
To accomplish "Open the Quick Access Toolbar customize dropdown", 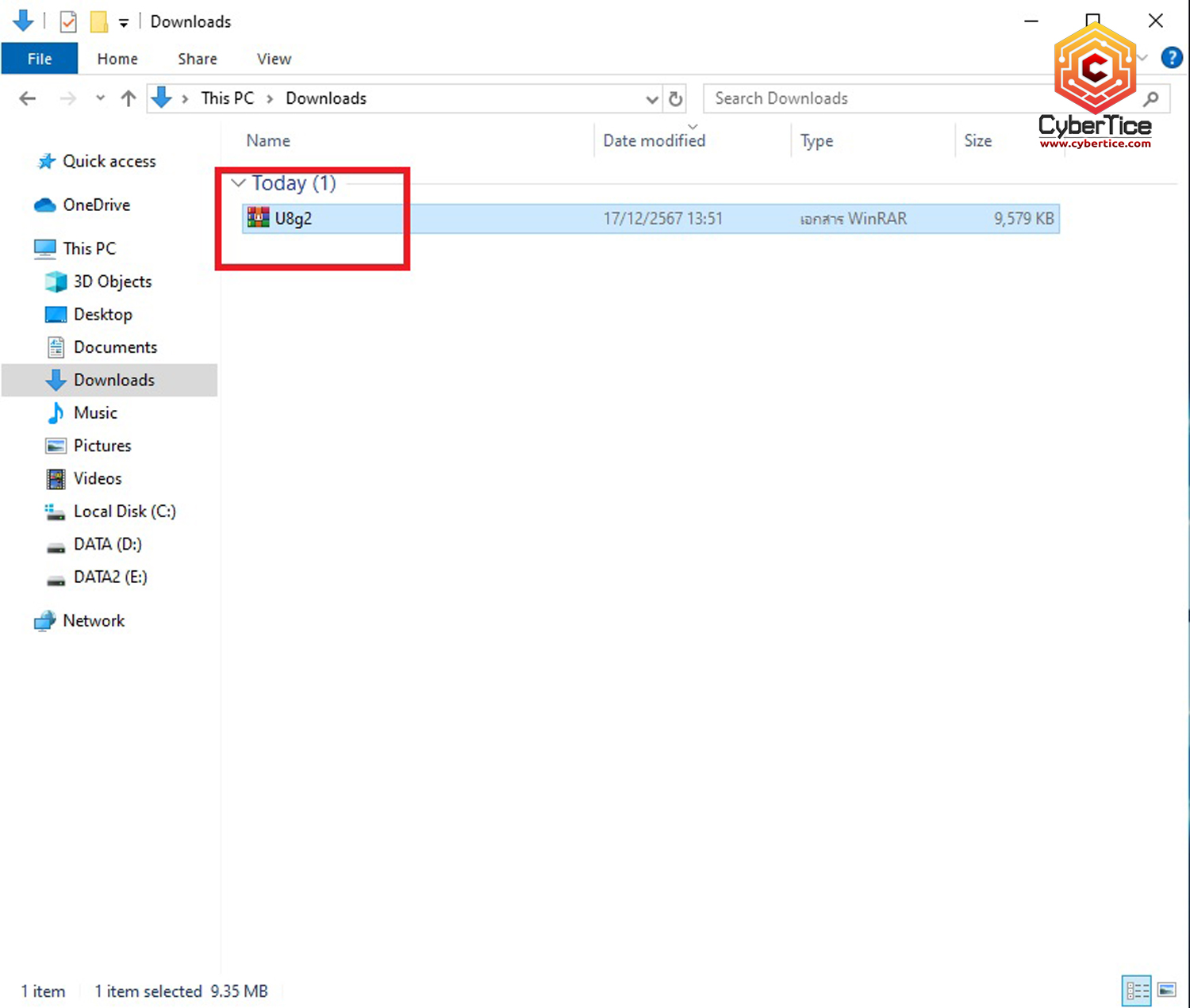I will pyautogui.click(x=125, y=21).
